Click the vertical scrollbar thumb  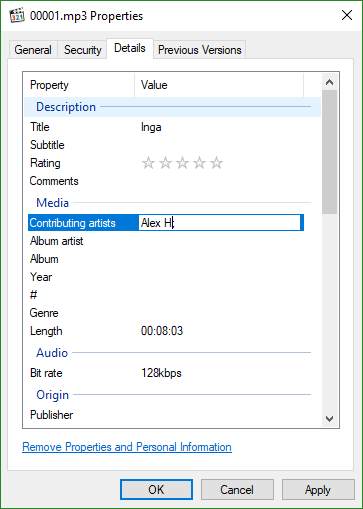(329, 152)
